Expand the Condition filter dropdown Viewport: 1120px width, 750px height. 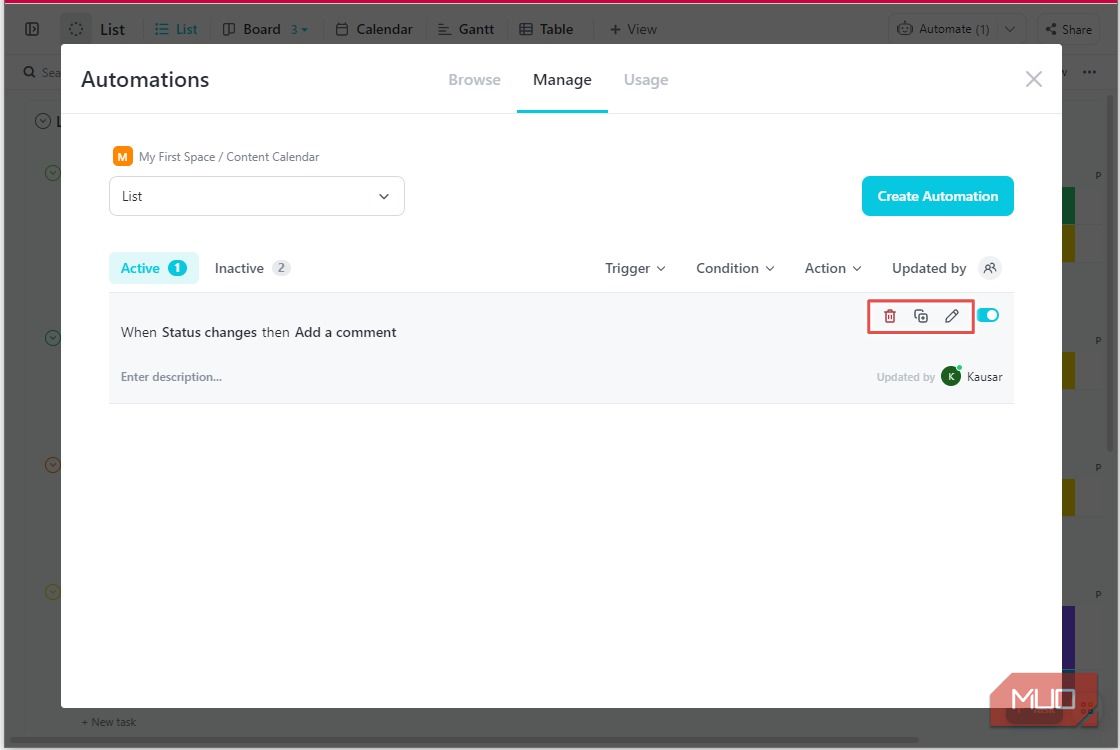click(735, 268)
